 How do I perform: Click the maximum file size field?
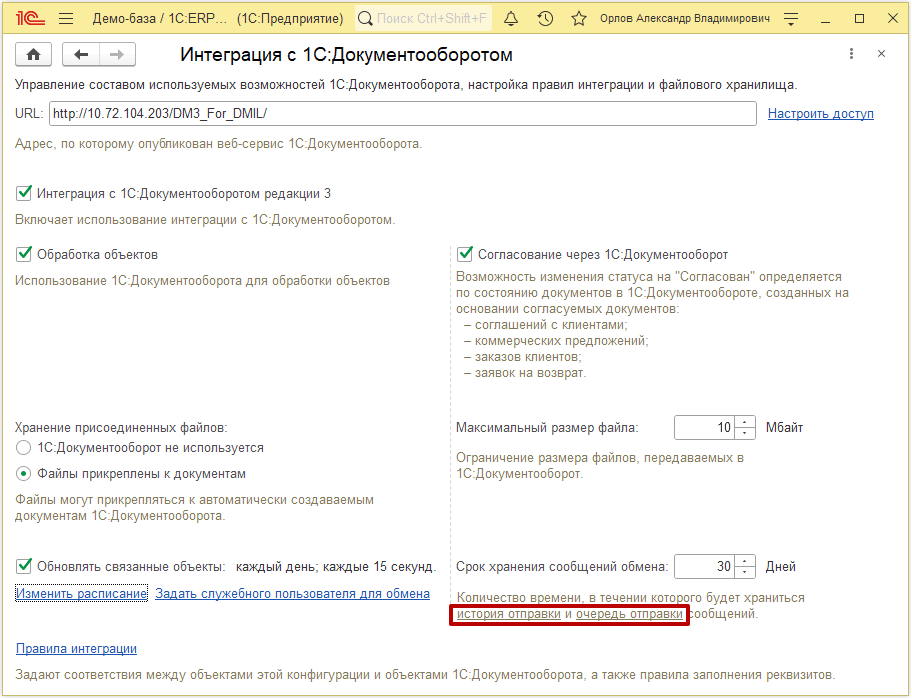[704, 427]
